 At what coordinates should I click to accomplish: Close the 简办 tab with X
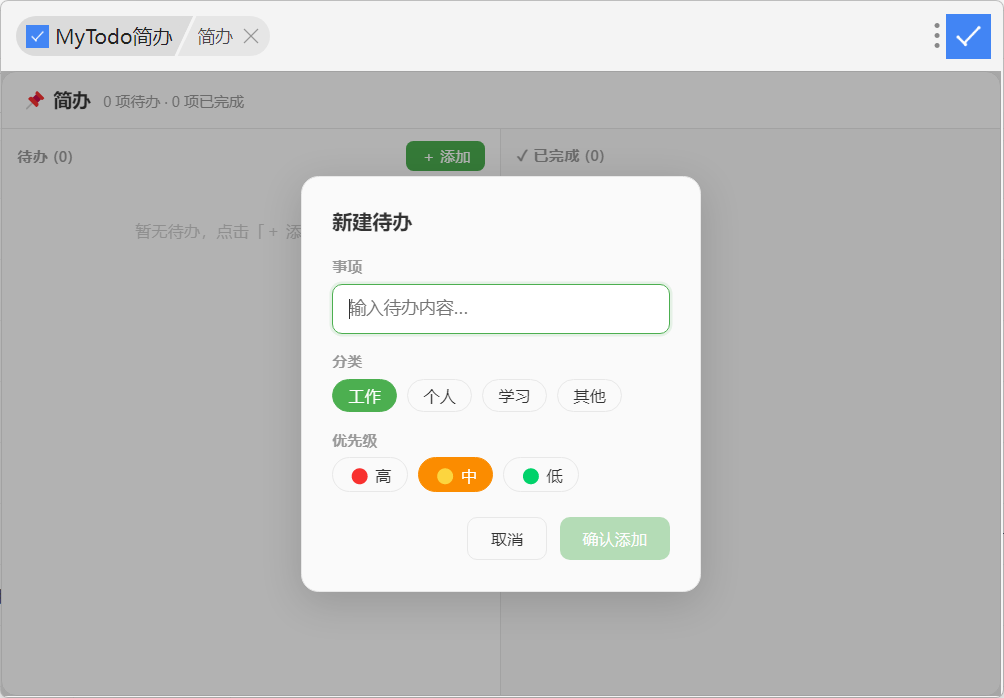[251, 37]
